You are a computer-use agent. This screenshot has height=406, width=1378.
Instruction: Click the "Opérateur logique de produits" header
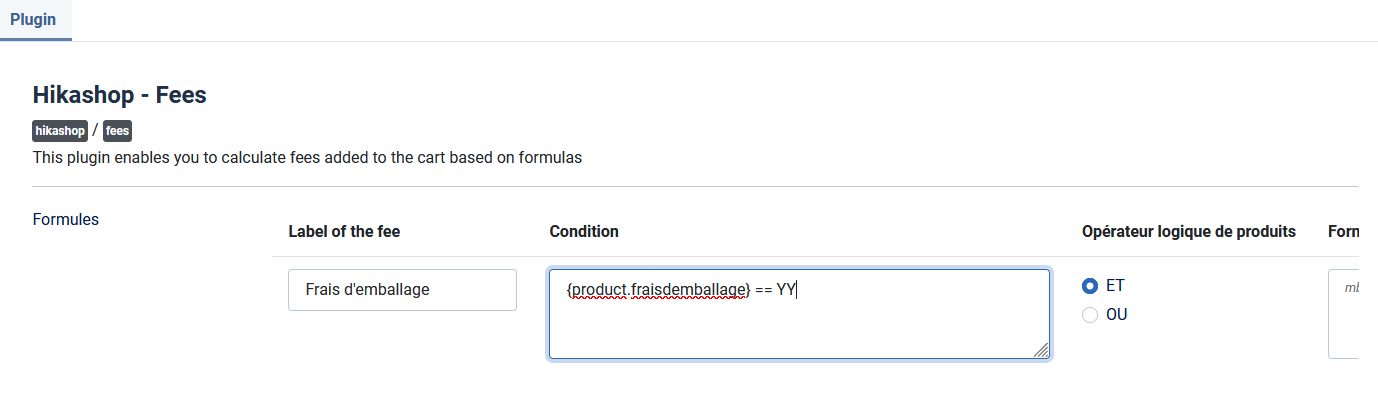[x=1189, y=232]
